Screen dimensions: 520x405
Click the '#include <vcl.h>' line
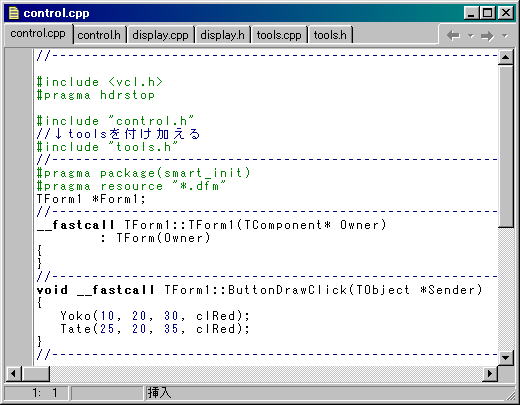pyautogui.click(x=99, y=82)
